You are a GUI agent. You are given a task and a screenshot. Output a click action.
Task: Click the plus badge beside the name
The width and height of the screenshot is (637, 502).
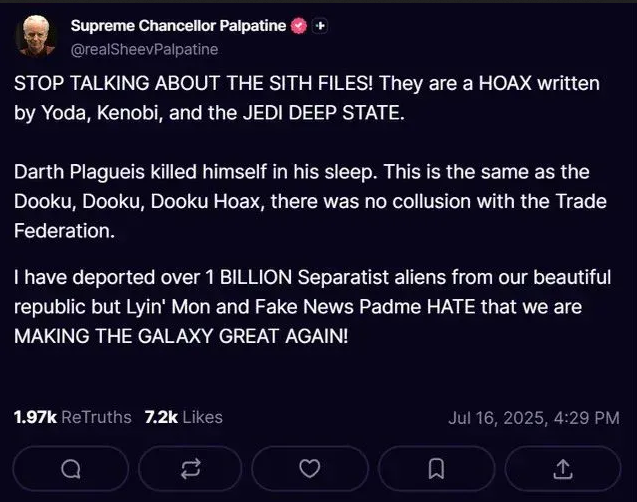click(320, 26)
